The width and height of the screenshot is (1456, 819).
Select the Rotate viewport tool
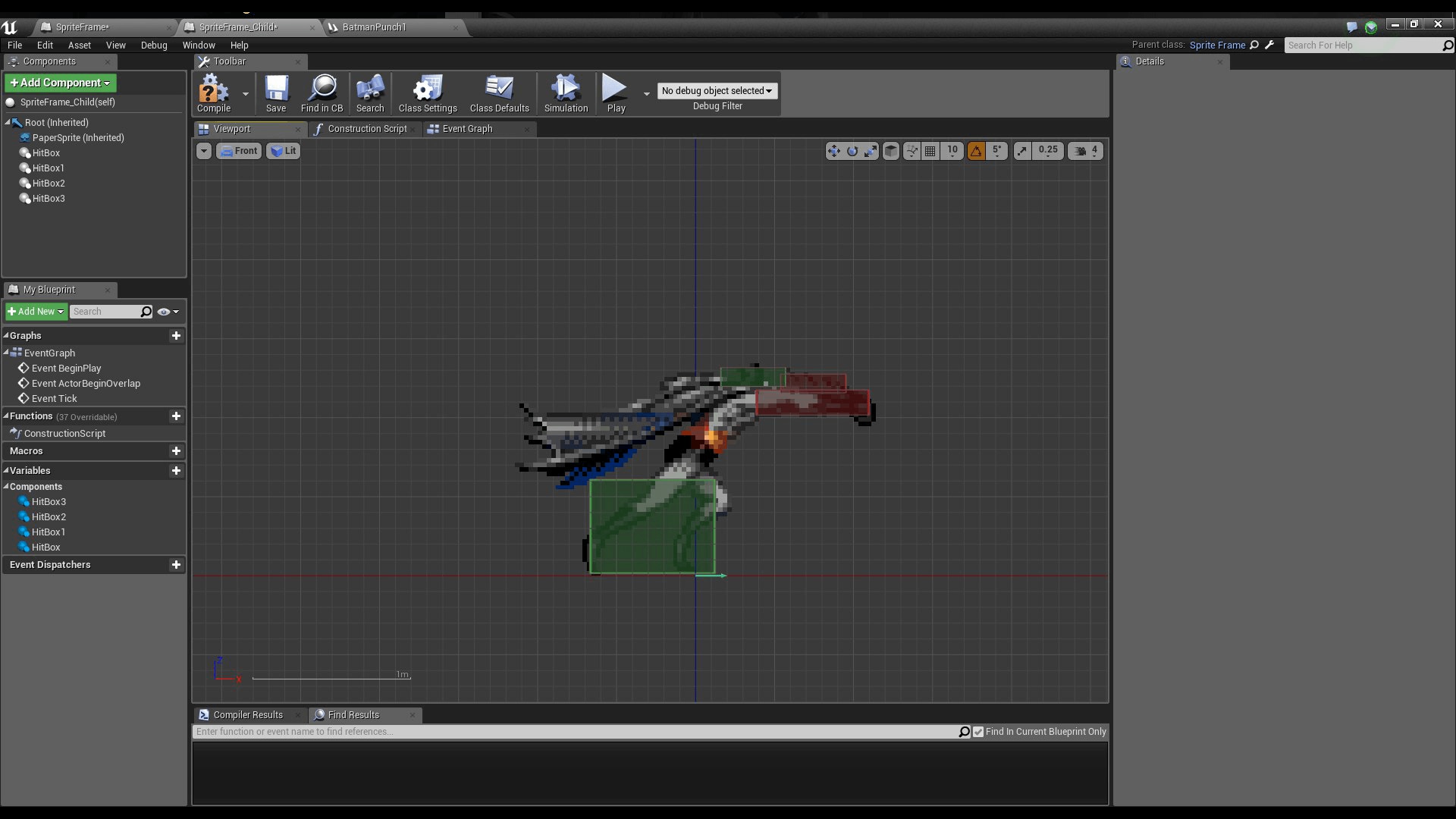[852, 151]
